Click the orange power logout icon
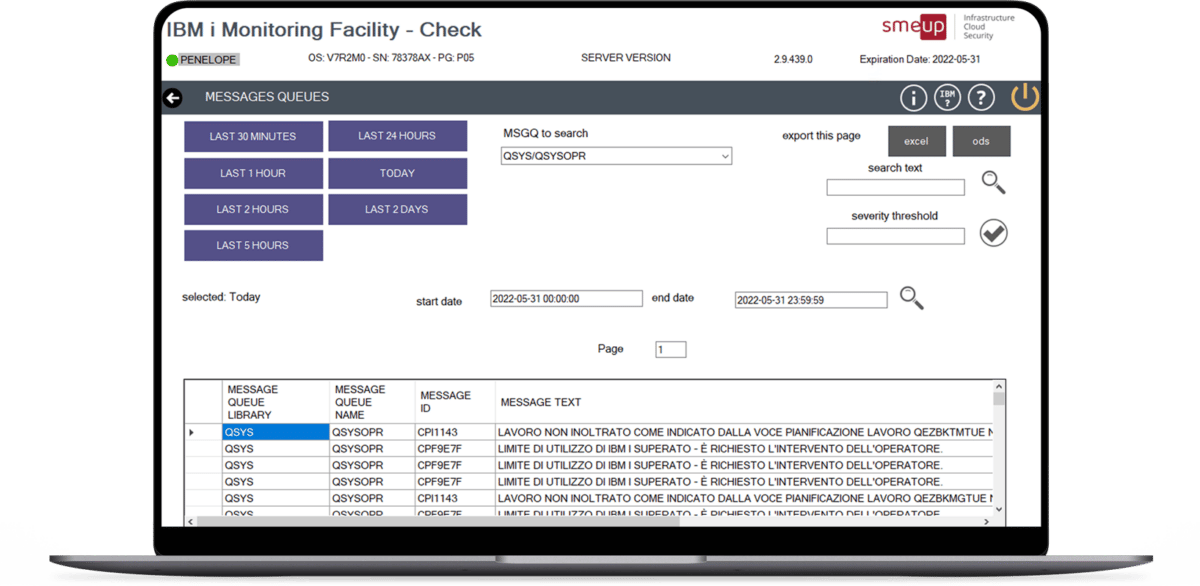This screenshot has width=1200, height=586. [1024, 97]
